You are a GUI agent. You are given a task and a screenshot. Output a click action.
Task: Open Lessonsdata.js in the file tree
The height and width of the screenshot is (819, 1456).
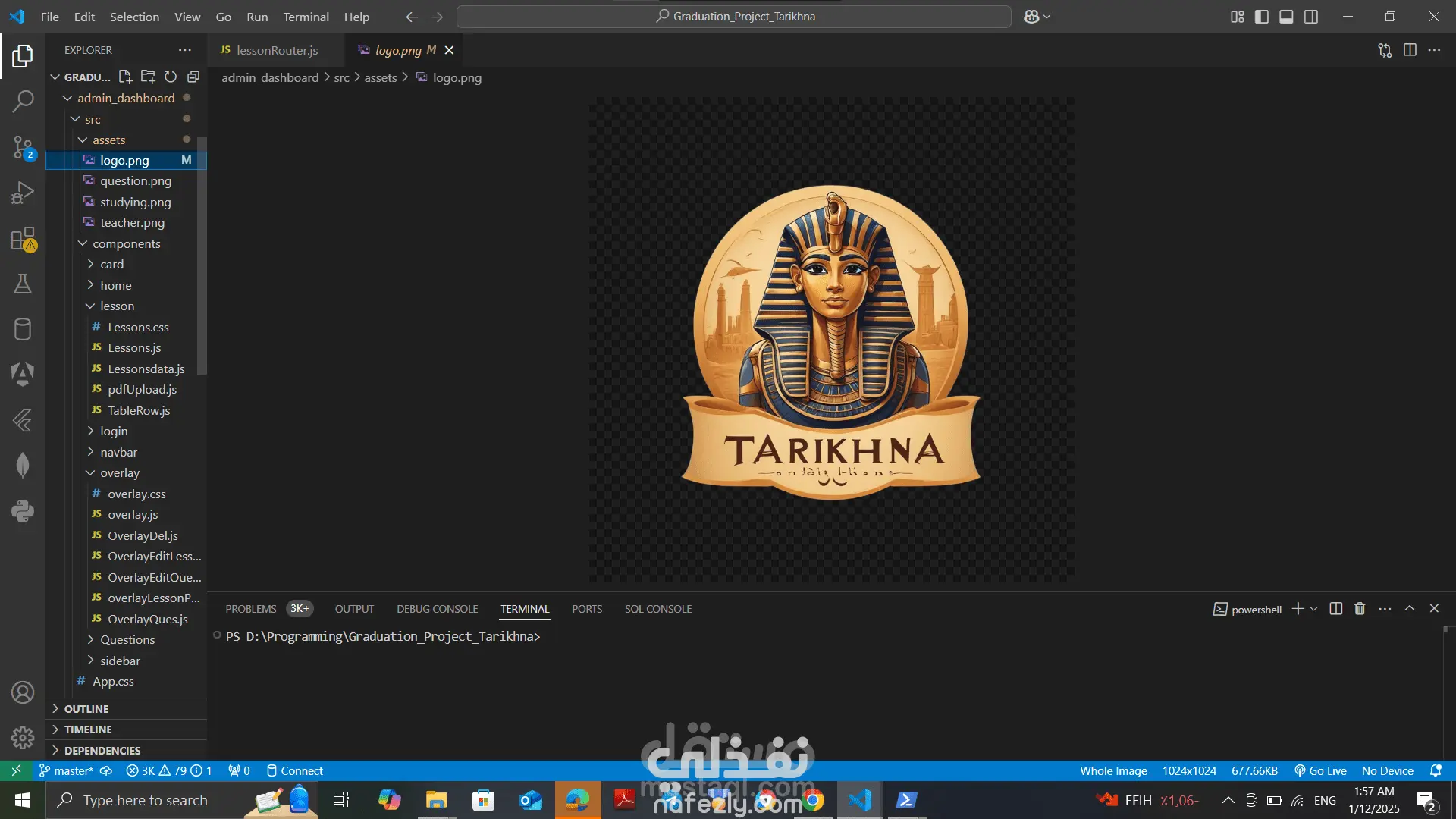coord(146,369)
